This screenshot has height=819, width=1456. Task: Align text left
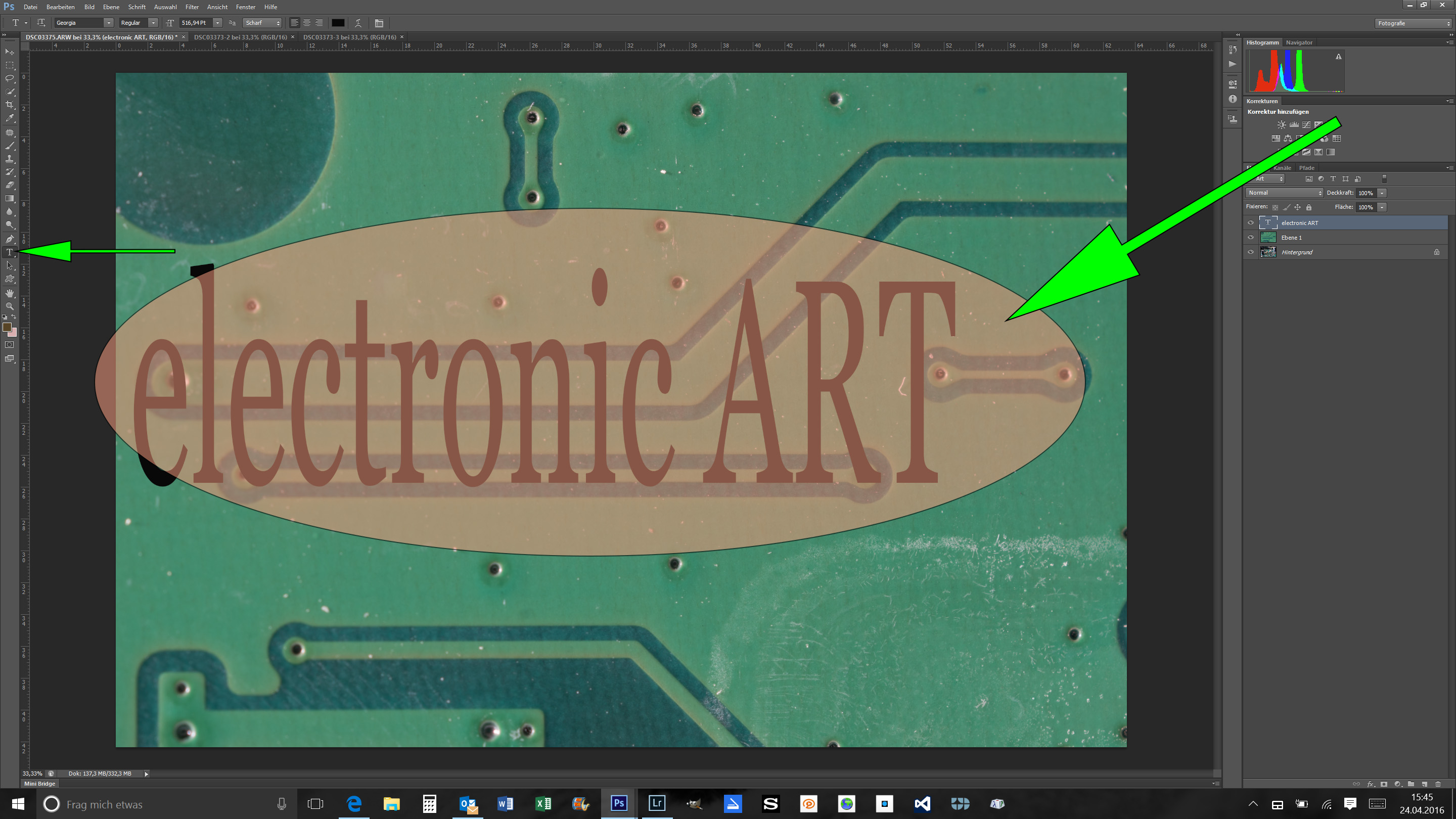[x=294, y=23]
